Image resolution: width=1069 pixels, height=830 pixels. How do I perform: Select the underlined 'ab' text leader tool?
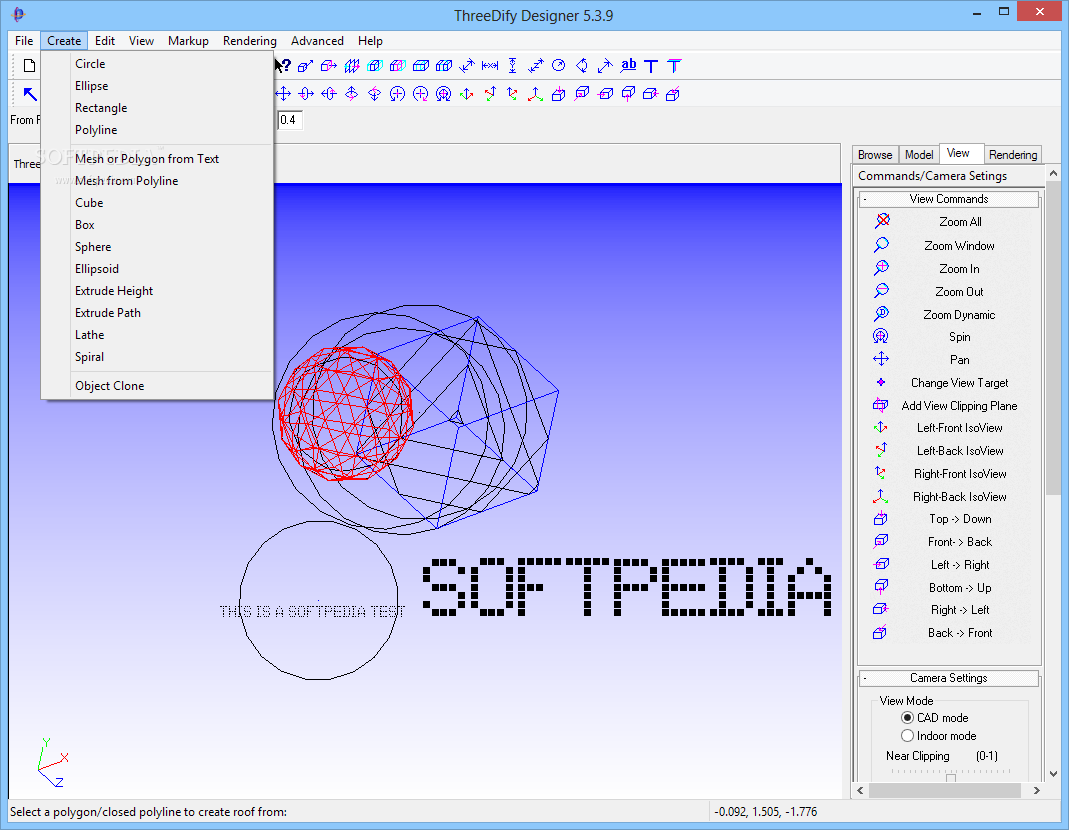click(x=629, y=65)
